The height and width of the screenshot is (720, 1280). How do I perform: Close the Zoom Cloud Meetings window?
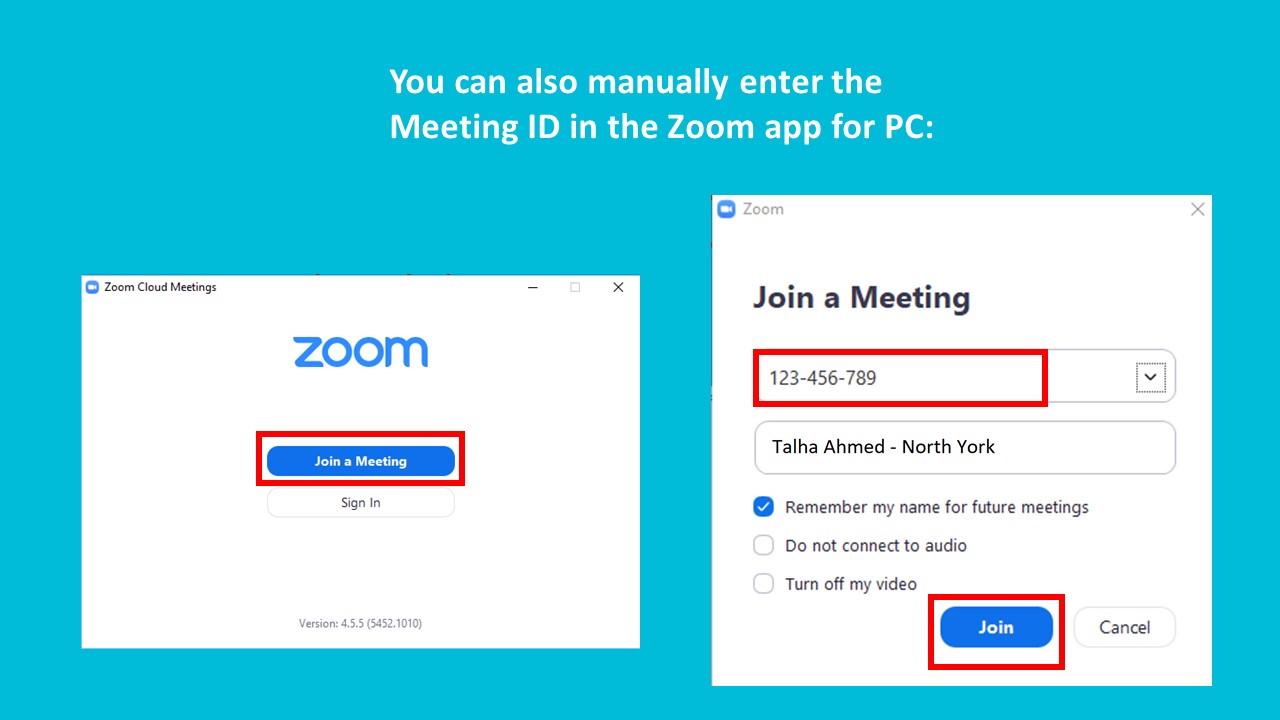coord(618,287)
